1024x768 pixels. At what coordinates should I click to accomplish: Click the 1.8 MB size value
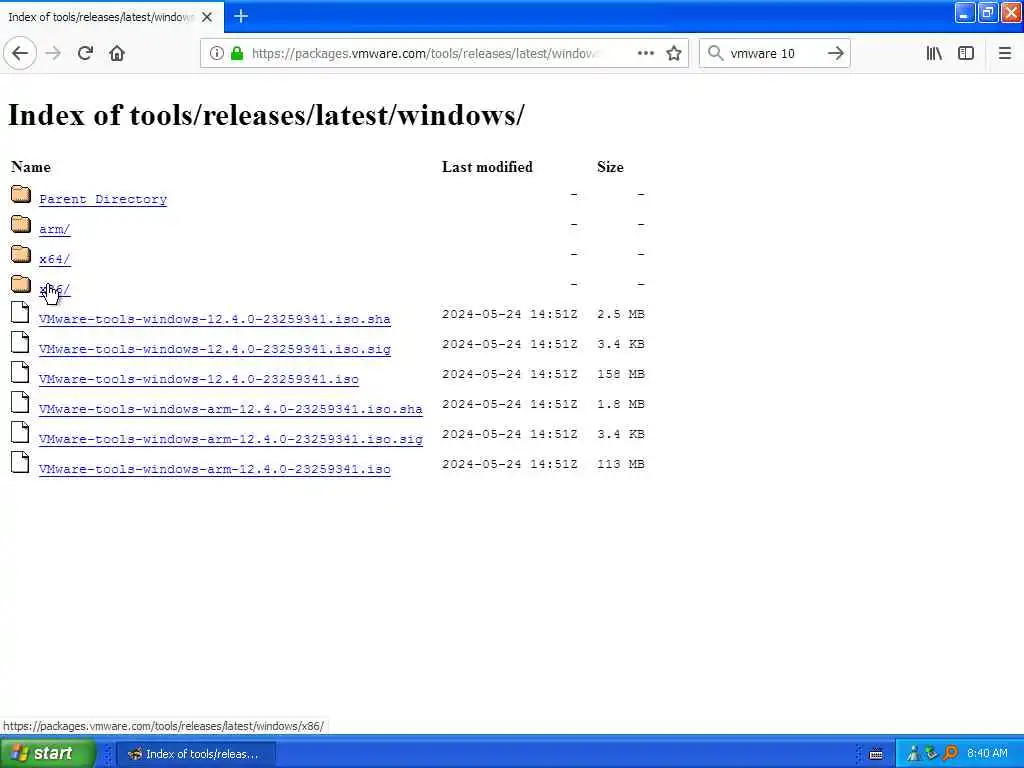coord(620,404)
